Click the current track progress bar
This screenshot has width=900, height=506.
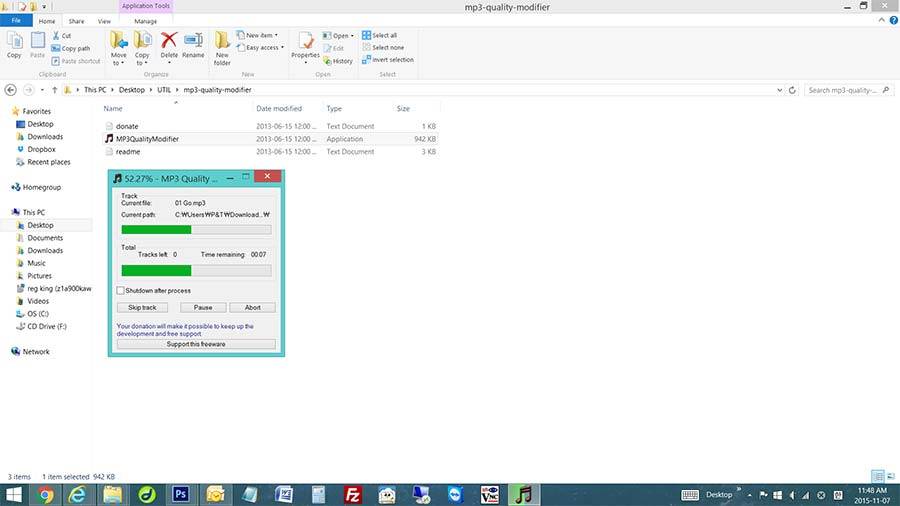click(196, 229)
